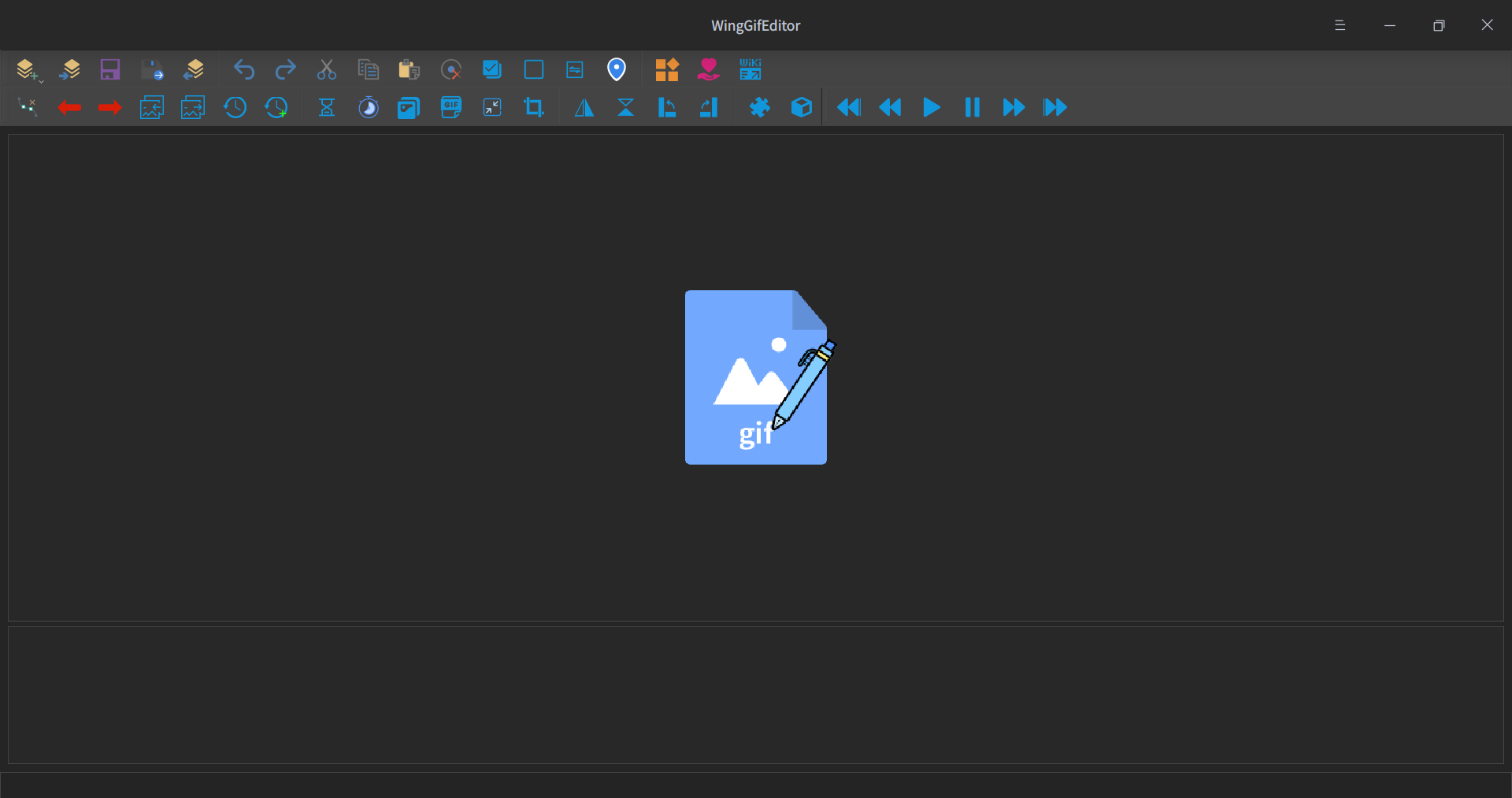Advance to the next frame

(1014, 107)
